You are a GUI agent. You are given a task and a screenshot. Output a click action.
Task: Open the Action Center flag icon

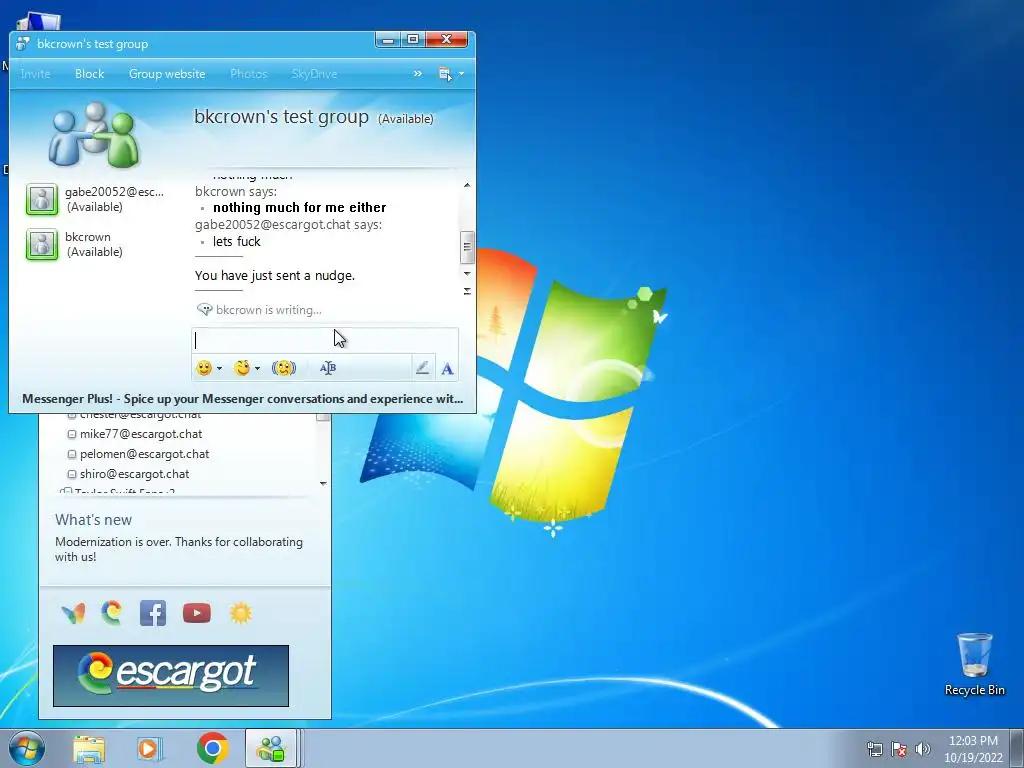pos(899,749)
